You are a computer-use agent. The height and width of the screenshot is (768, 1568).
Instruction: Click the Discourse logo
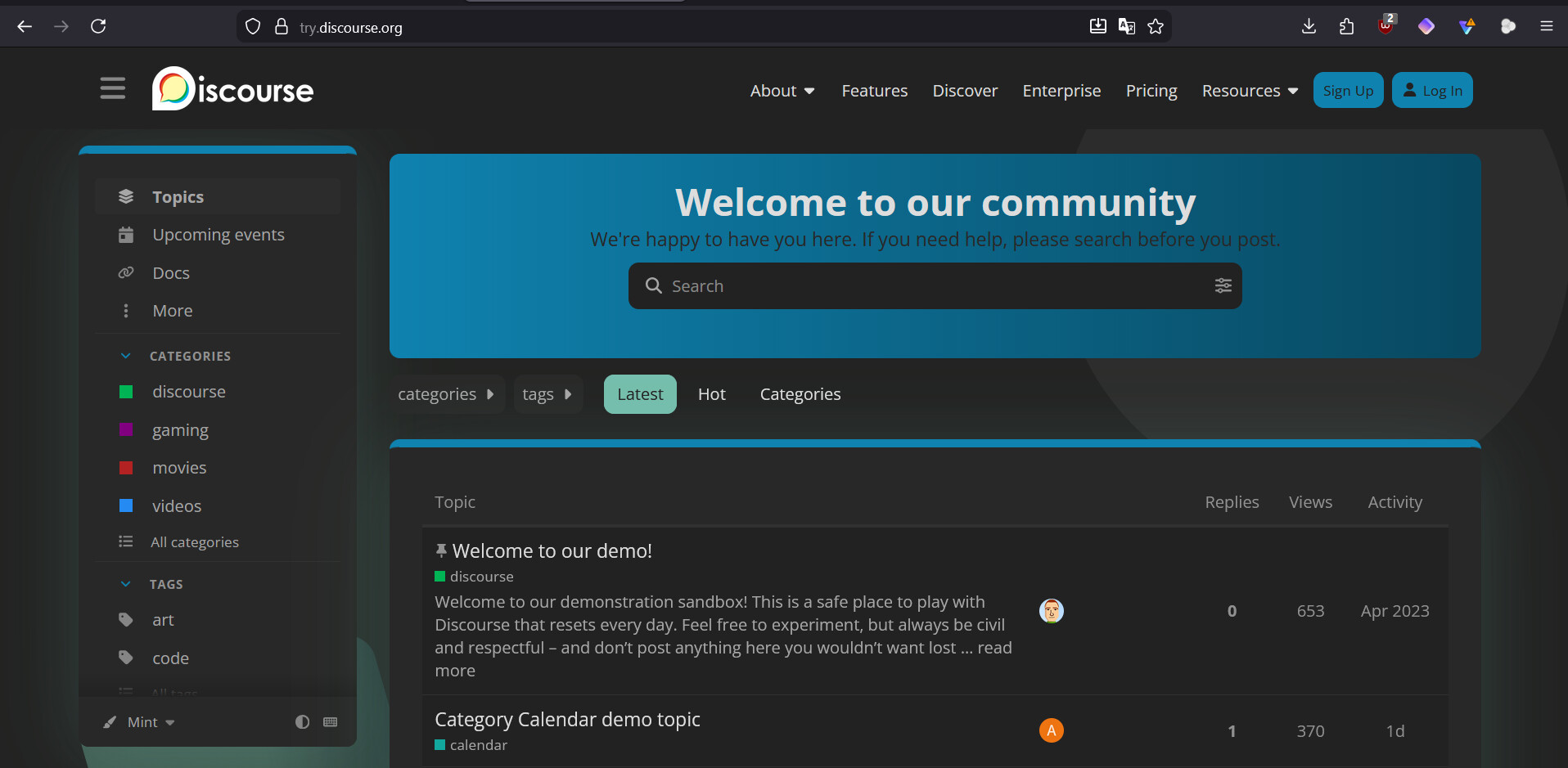tap(232, 89)
